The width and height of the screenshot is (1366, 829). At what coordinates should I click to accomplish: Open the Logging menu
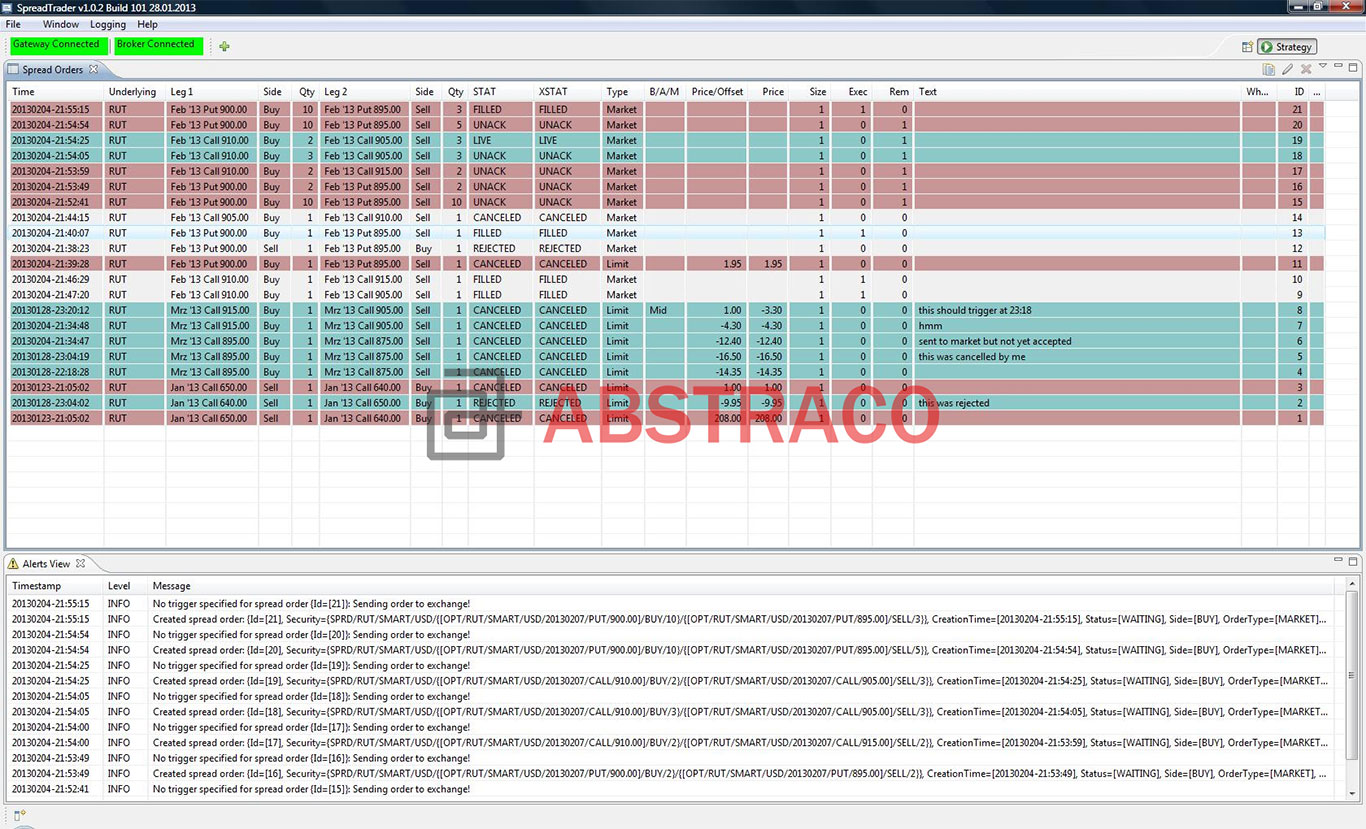[x=107, y=24]
